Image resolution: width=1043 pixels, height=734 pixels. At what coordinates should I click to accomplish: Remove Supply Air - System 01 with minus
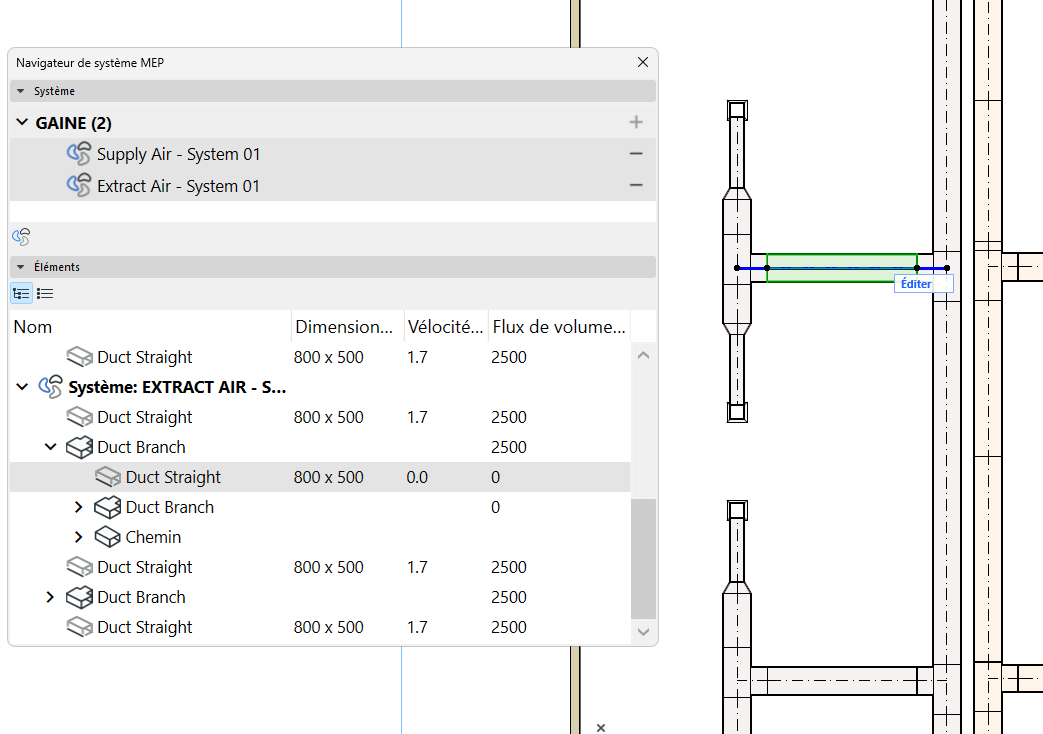click(636, 154)
